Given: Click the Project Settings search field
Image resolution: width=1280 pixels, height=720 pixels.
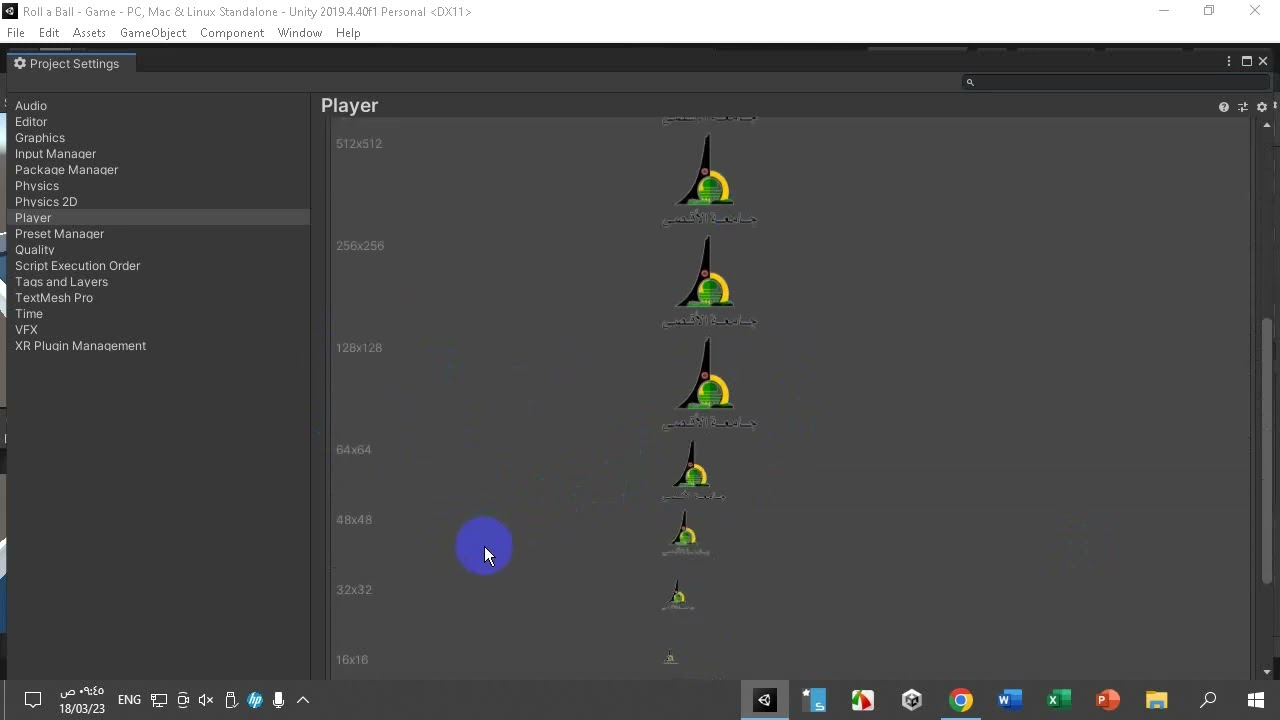Looking at the screenshot, I should coord(1117,82).
